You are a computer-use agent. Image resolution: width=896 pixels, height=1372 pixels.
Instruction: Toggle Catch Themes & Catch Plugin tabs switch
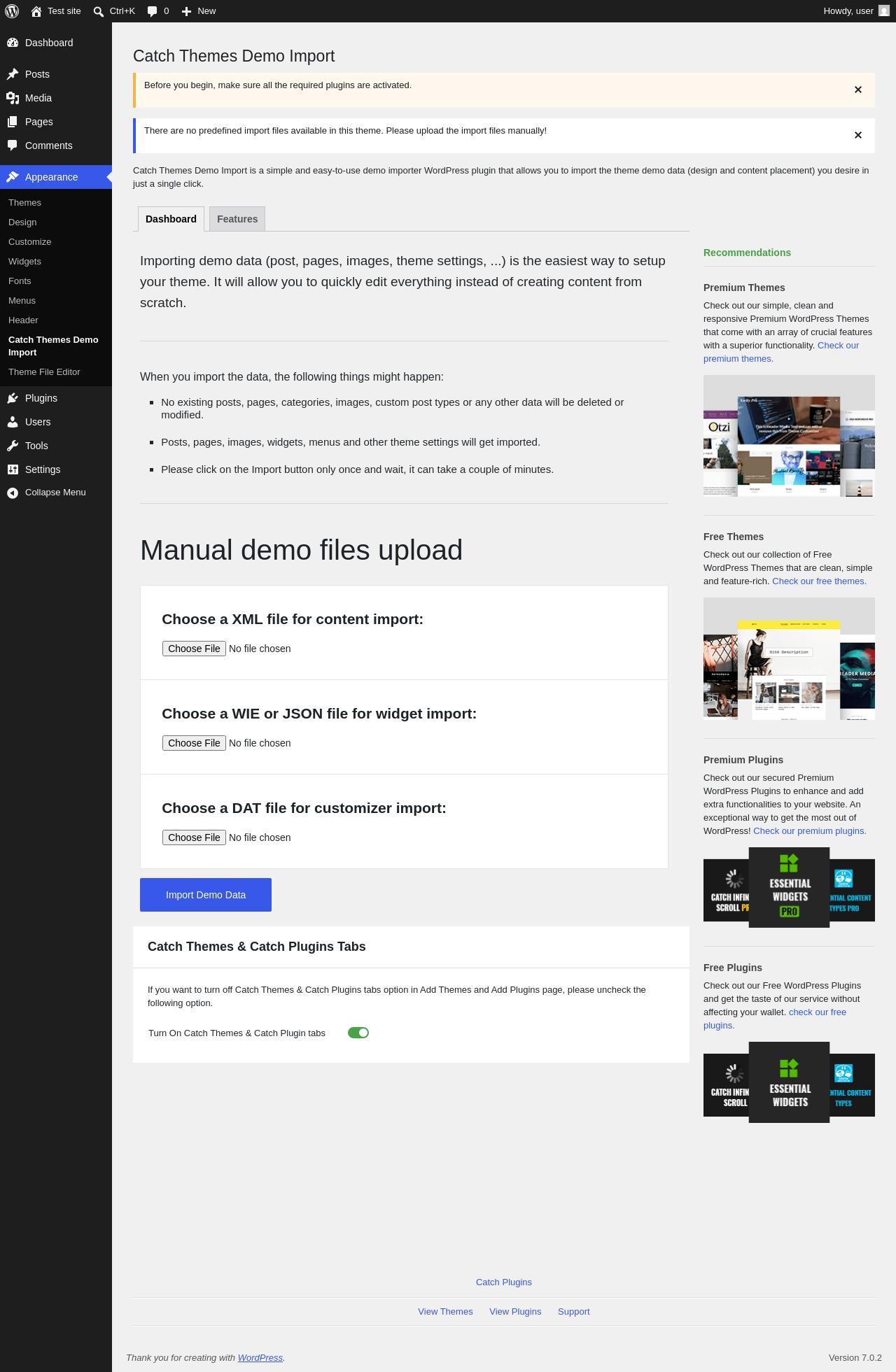358,1033
